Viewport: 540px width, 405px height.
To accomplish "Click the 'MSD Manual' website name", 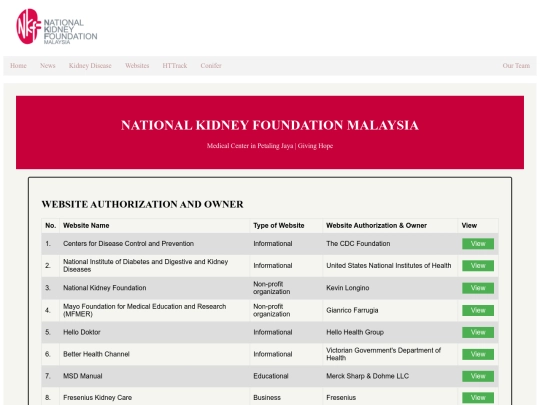I will click(83, 376).
